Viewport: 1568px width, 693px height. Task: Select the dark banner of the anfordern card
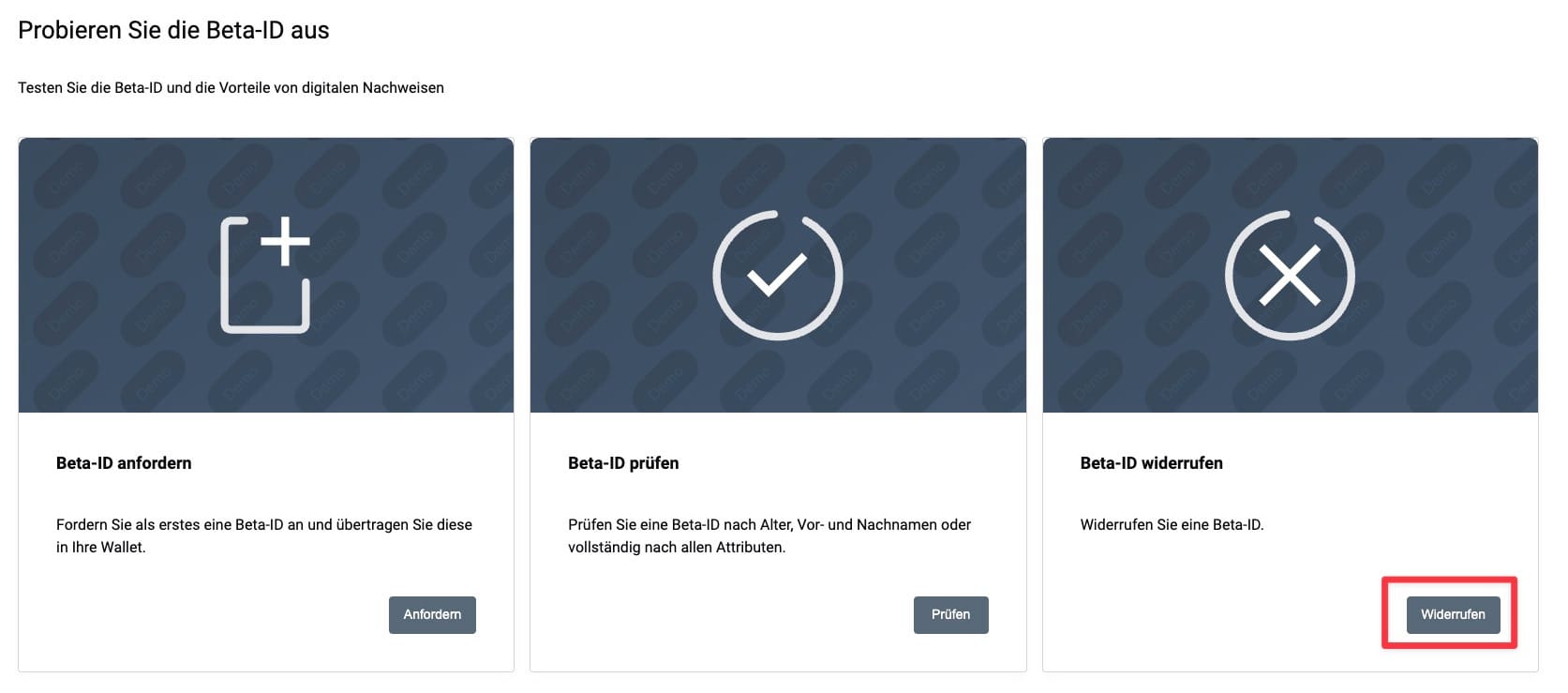click(x=112, y=356)
